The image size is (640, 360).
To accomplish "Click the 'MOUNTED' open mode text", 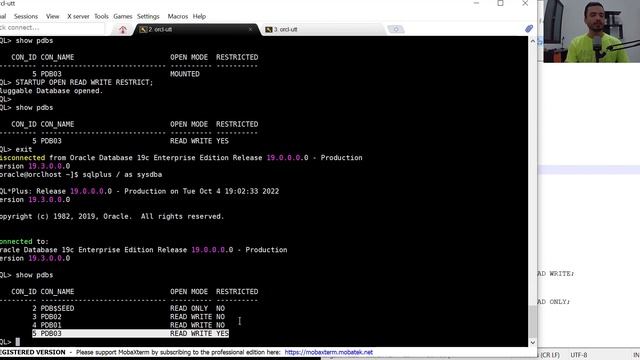I will tap(185, 74).
